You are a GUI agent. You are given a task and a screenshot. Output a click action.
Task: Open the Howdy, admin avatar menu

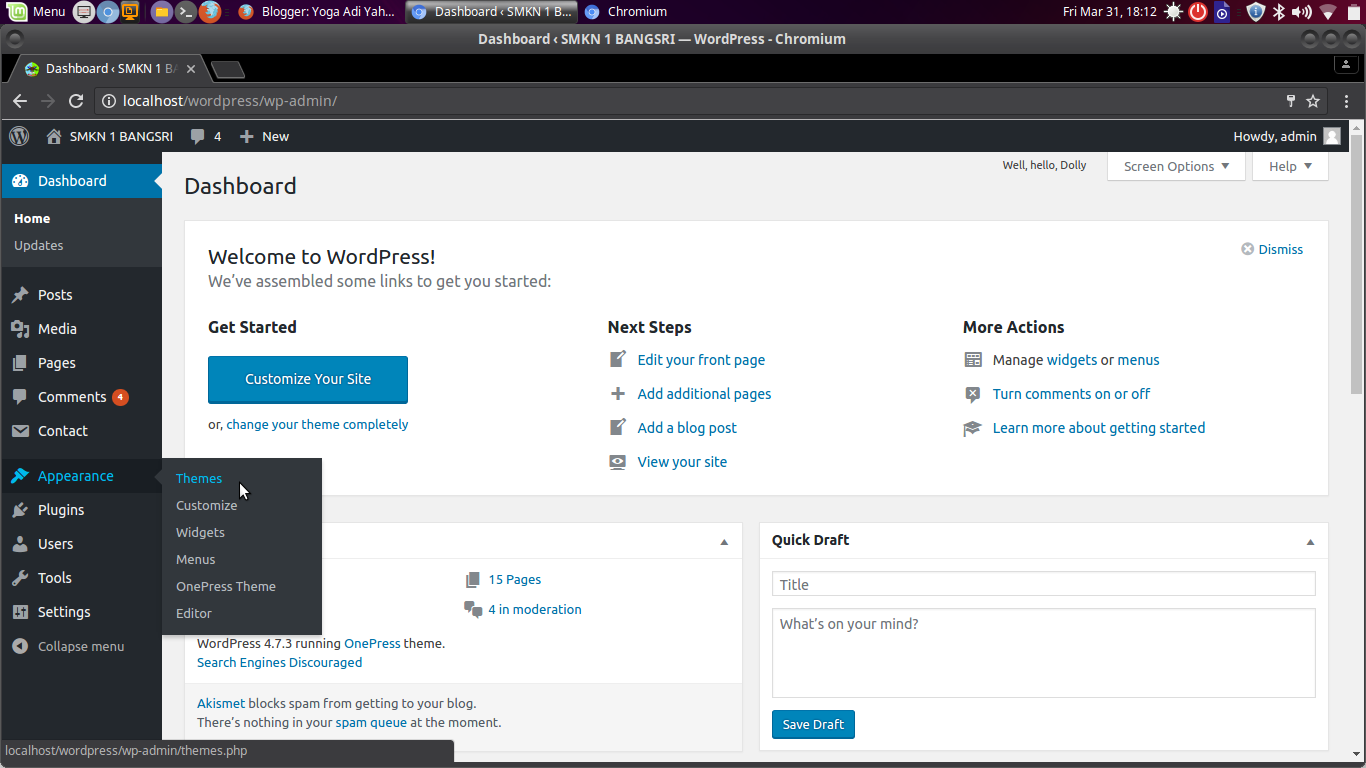[1332, 136]
